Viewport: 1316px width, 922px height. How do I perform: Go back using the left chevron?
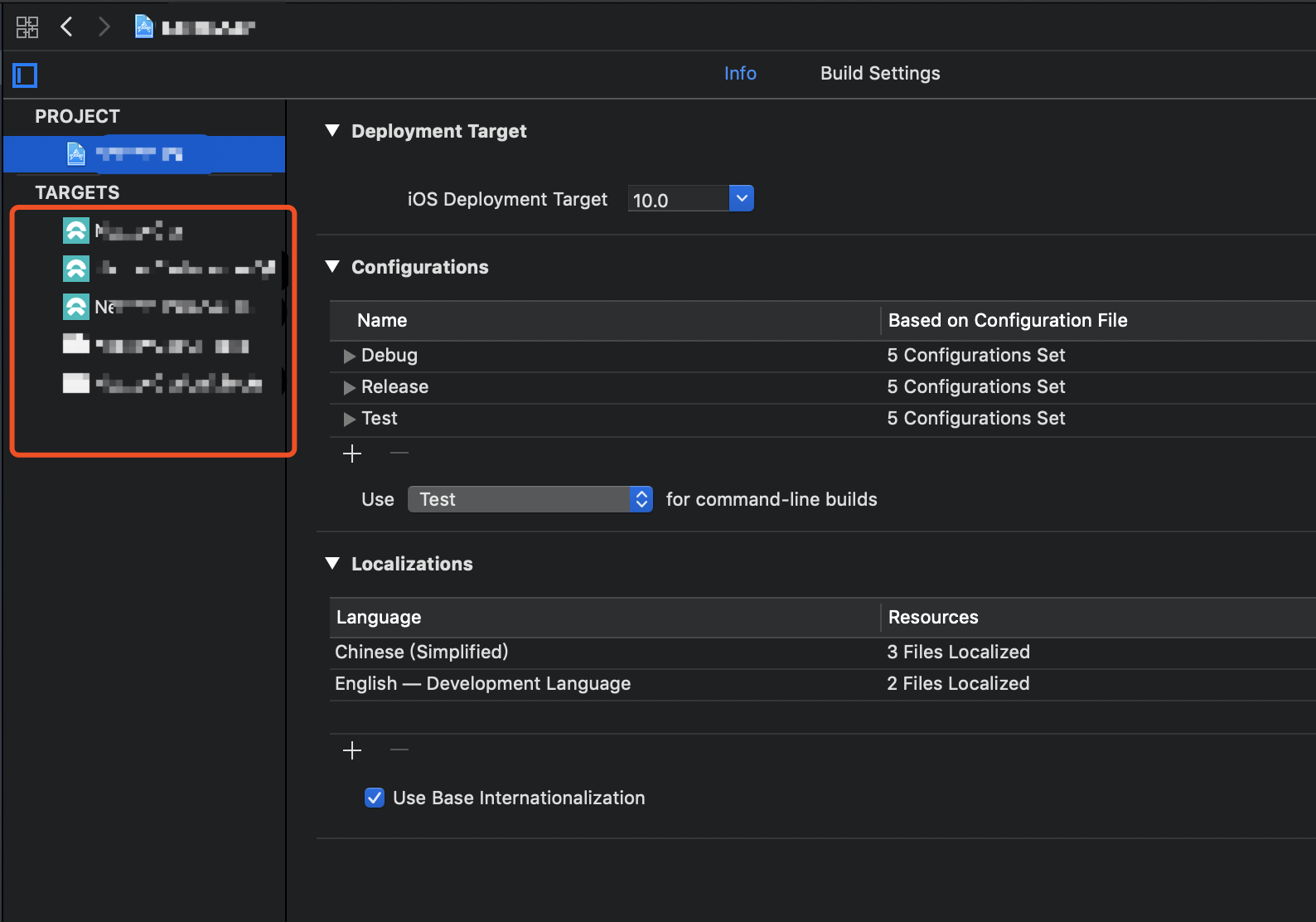point(67,27)
